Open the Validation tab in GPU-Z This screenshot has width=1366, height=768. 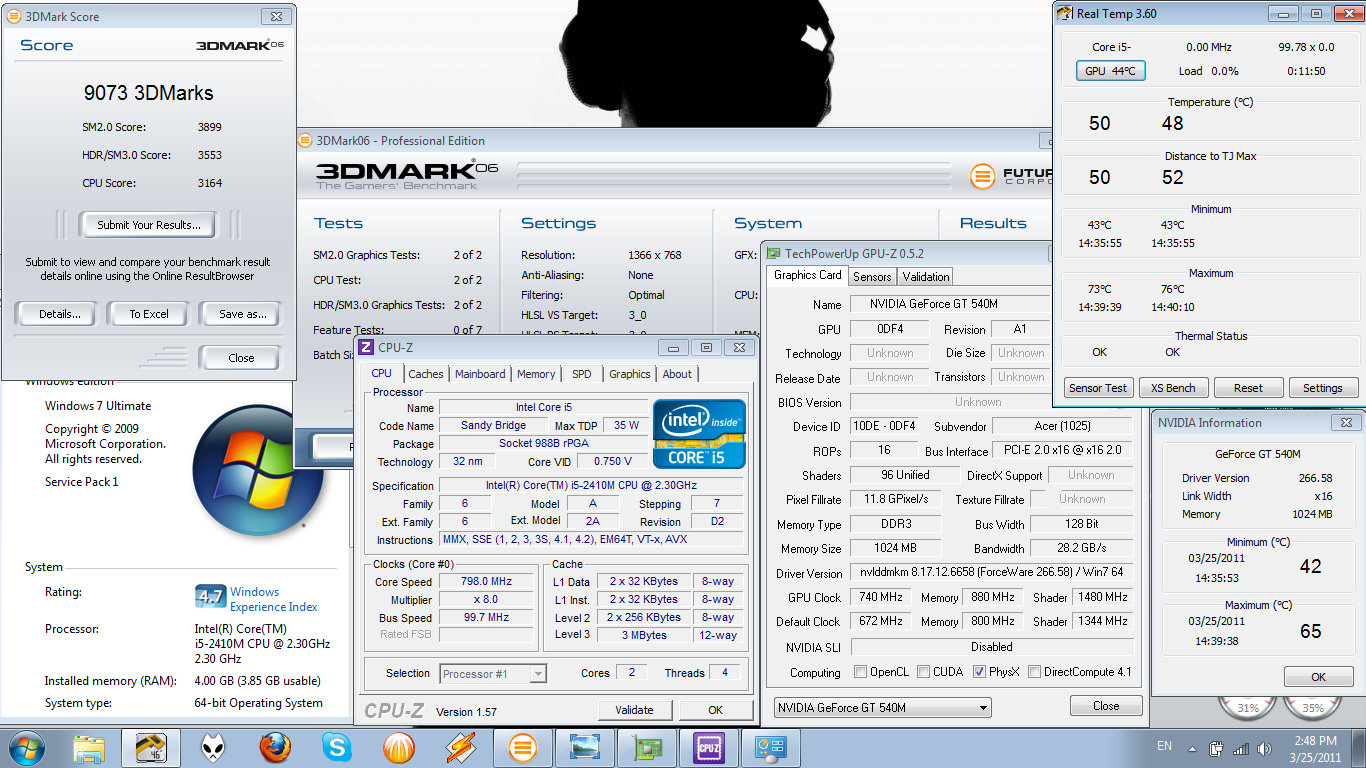(926, 277)
